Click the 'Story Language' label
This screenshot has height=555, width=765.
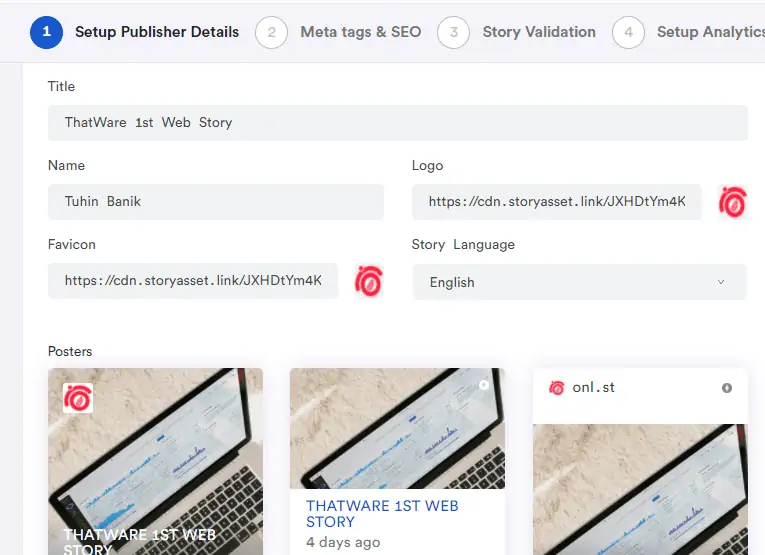463,244
